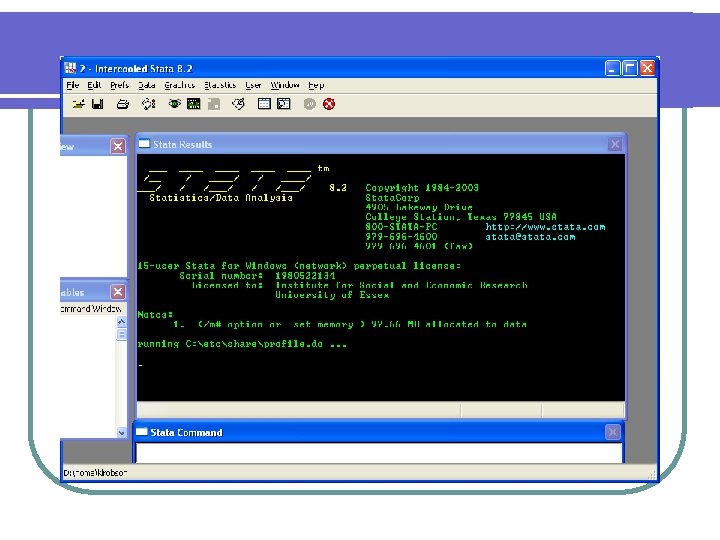This screenshot has height=540, width=720.
Task: Open the Window menu
Action: [x=285, y=85]
